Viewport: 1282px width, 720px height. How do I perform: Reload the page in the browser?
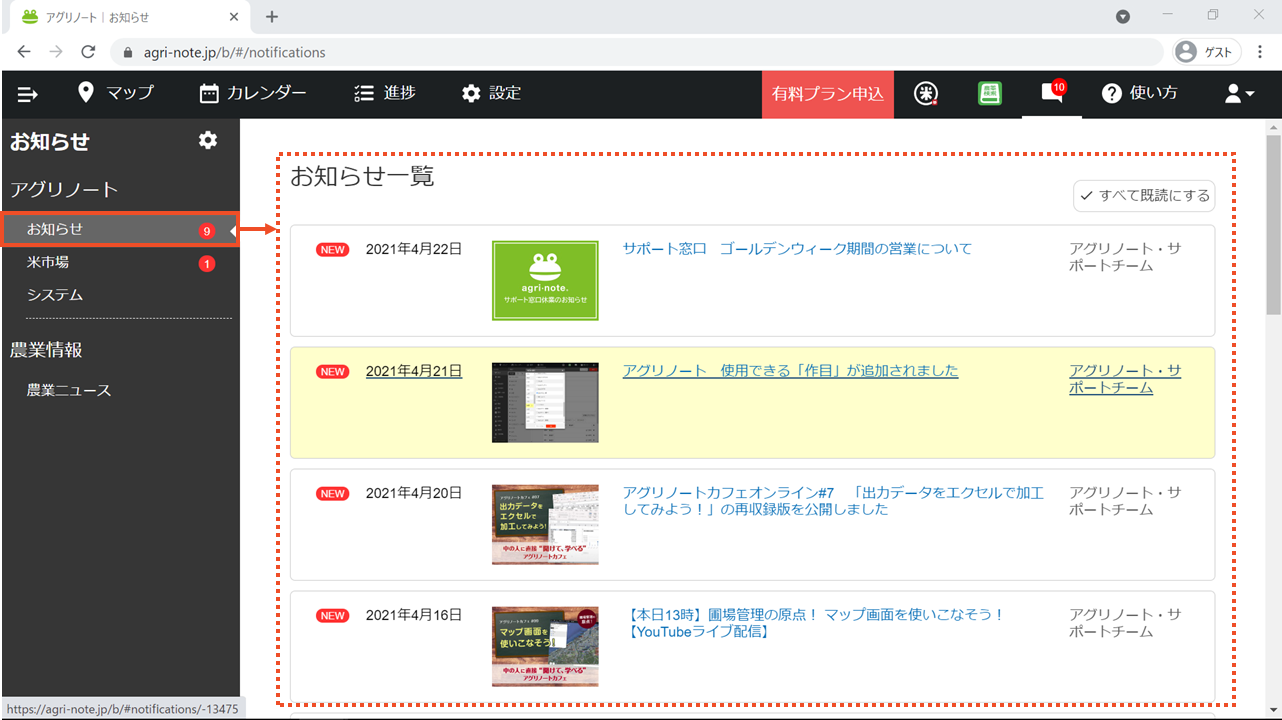88,52
